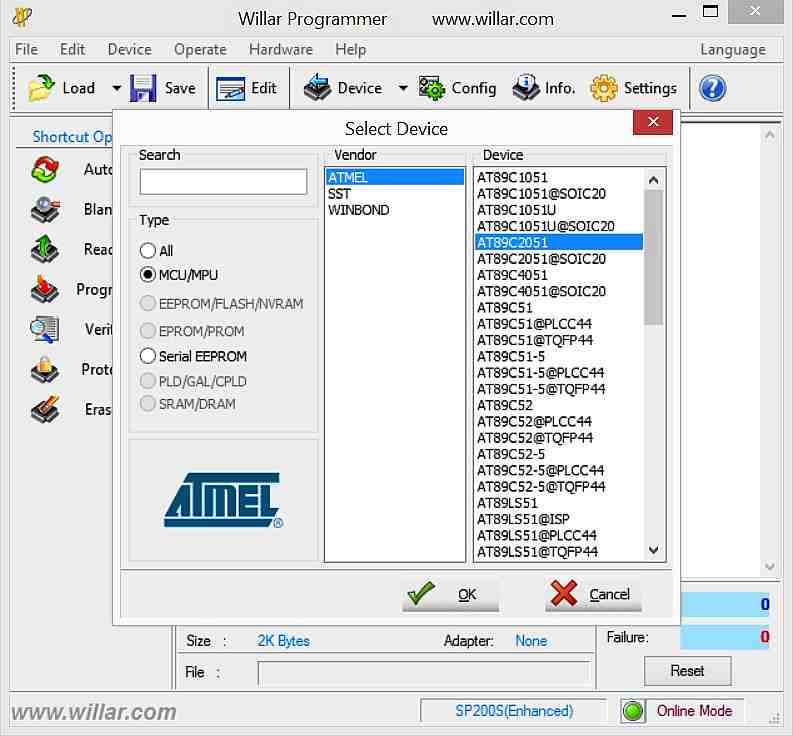Open the Edit menu

[x=72, y=50]
